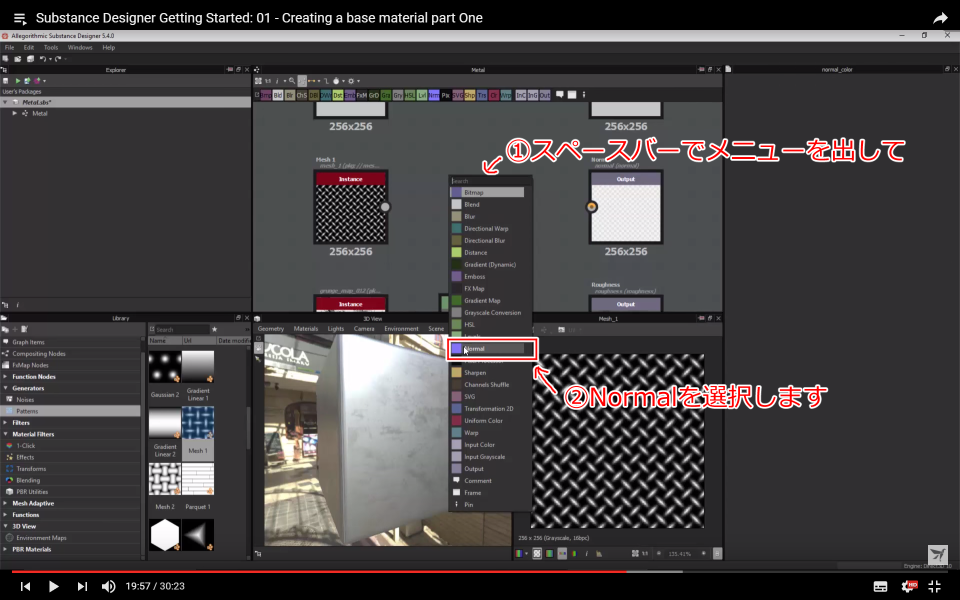The image size is (960, 600).
Task: Click the SVG node toolbar icon
Action: point(458,95)
